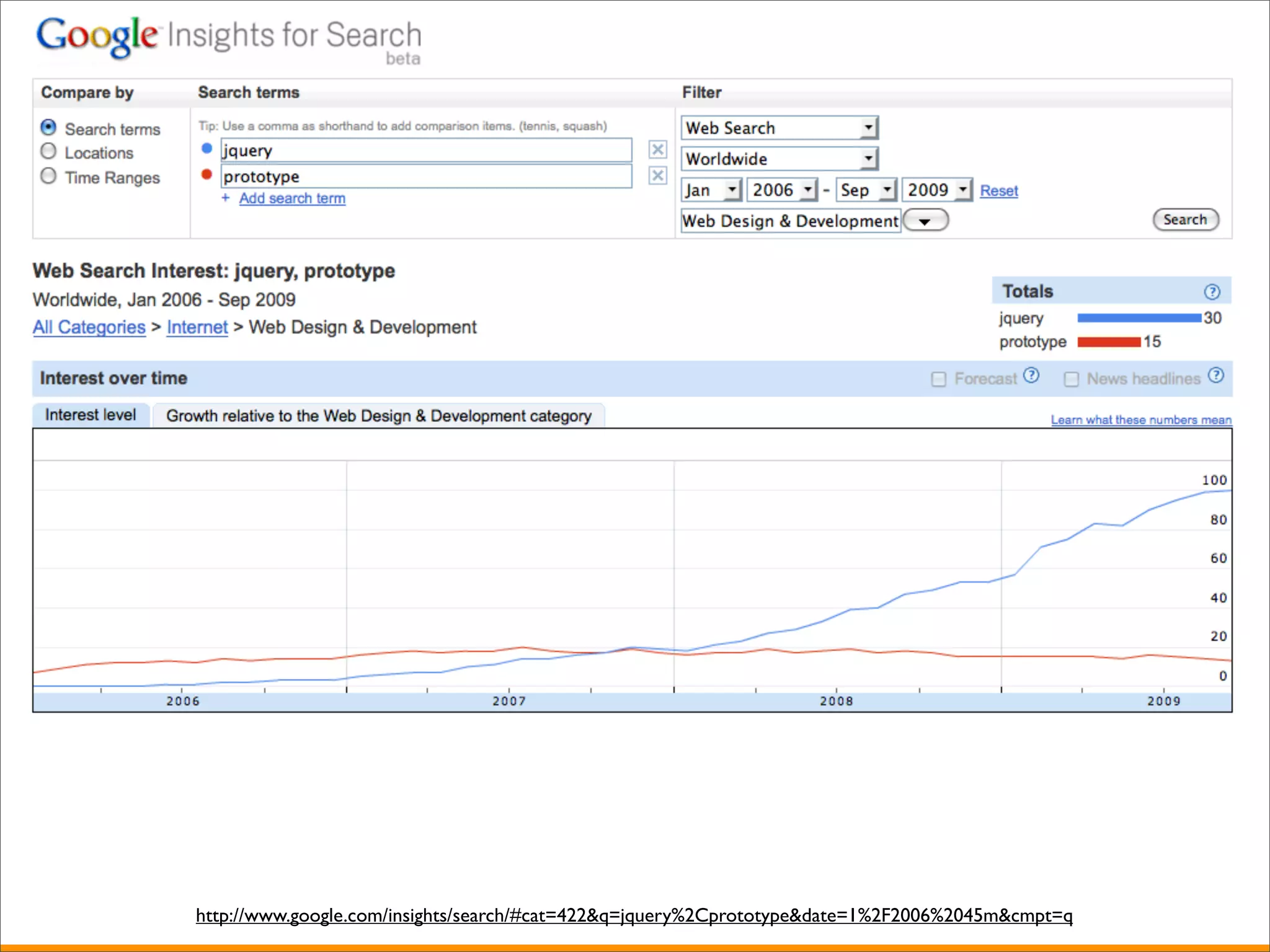Image resolution: width=1270 pixels, height=952 pixels.
Task: Remove the prototype search term with X icon
Action: click(x=657, y=175)
